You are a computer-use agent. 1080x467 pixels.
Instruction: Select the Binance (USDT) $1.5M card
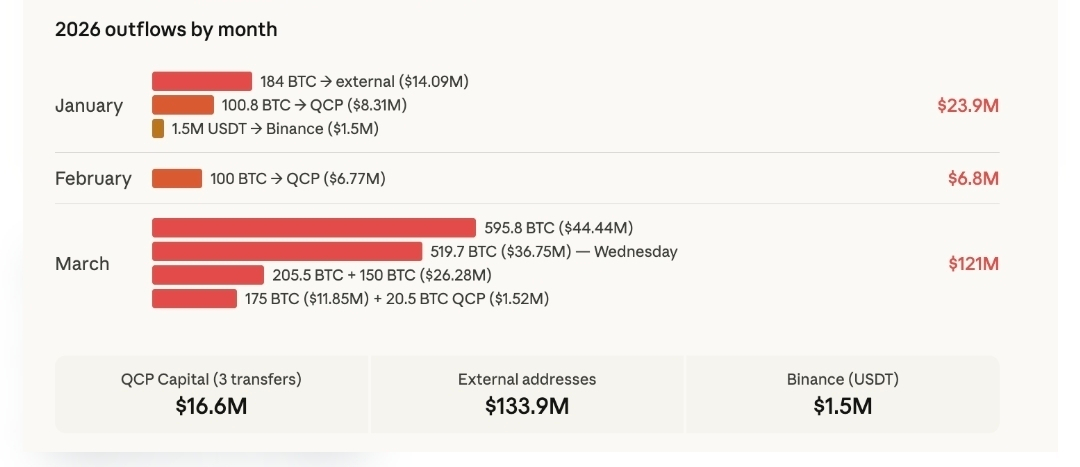pos(842,394)
